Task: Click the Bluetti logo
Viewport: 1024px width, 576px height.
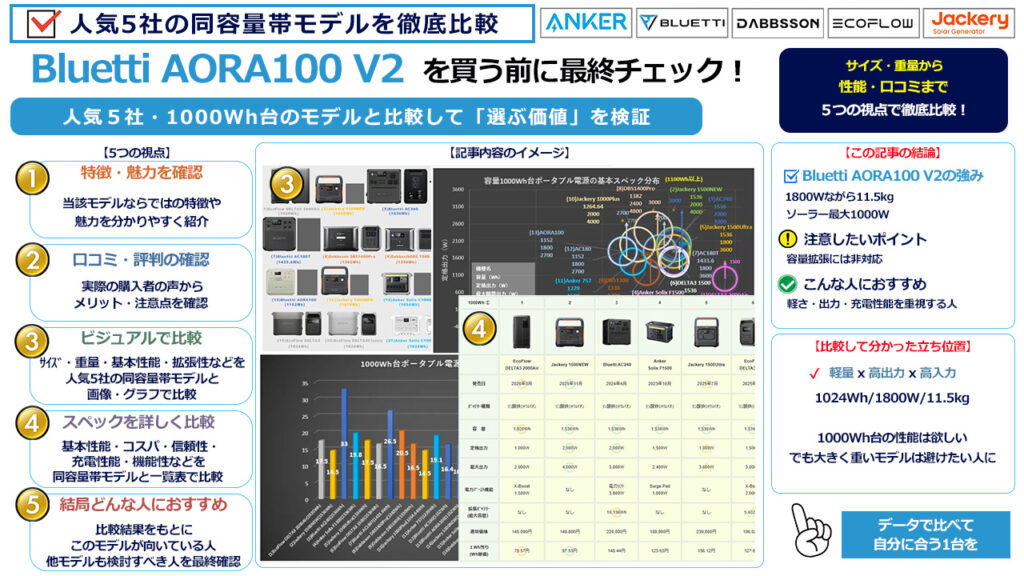Action: [682, 23]
